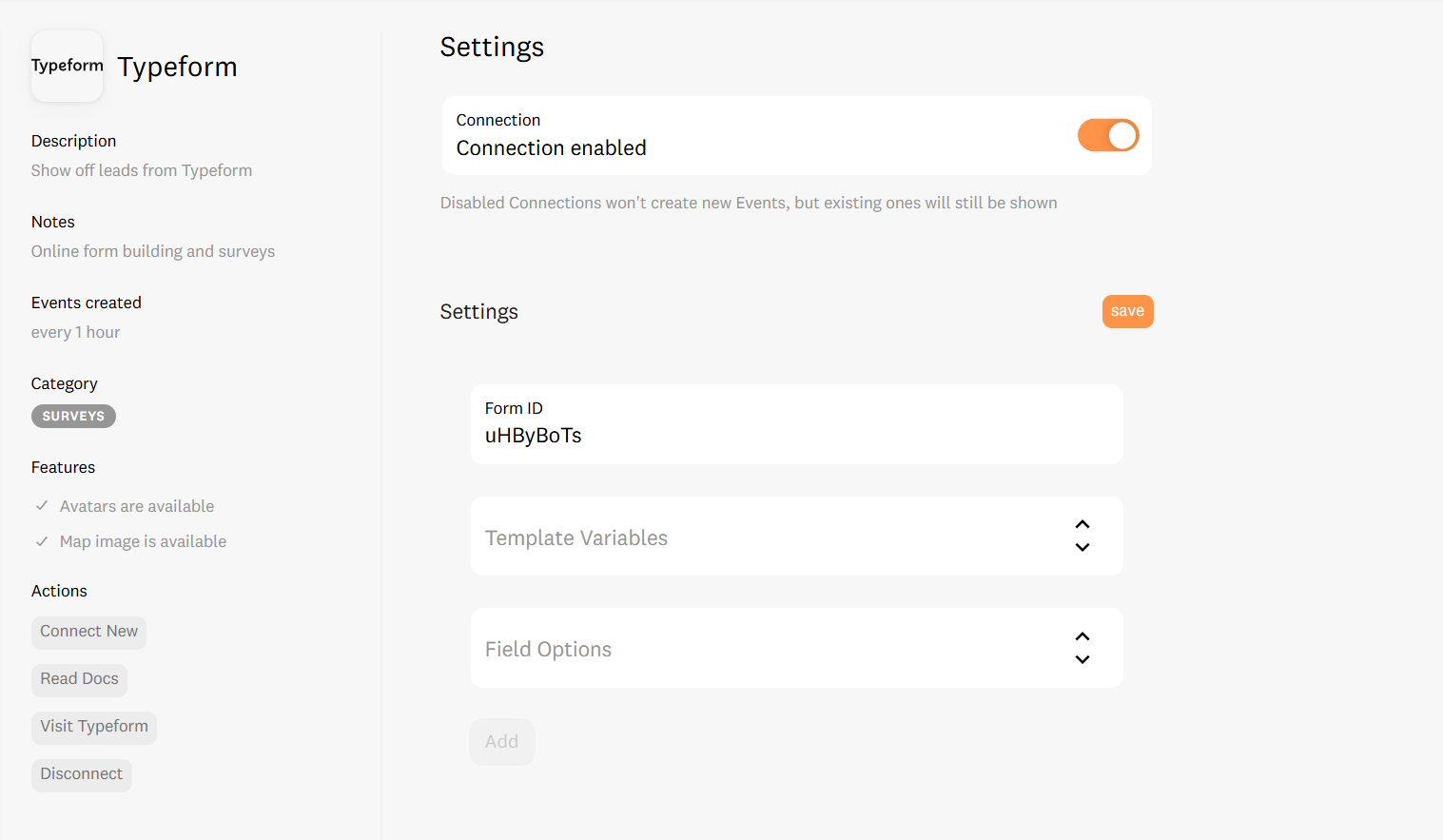This screenshot has width=1443, height=840.
Task: Disconnect the Typeform connection
Action: tap(81, 774)
